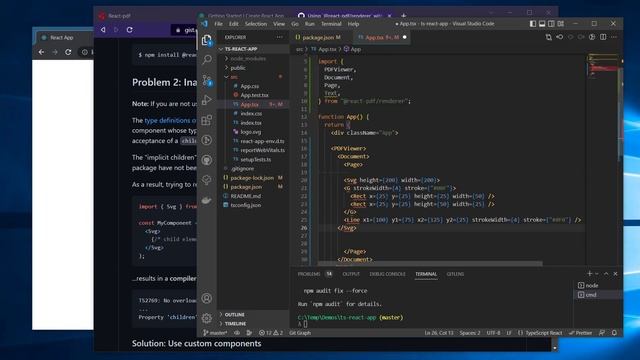This screenshot has height=360, width=640.
Task: Click UTF-8 encoding in status bar
Action: 493,333
